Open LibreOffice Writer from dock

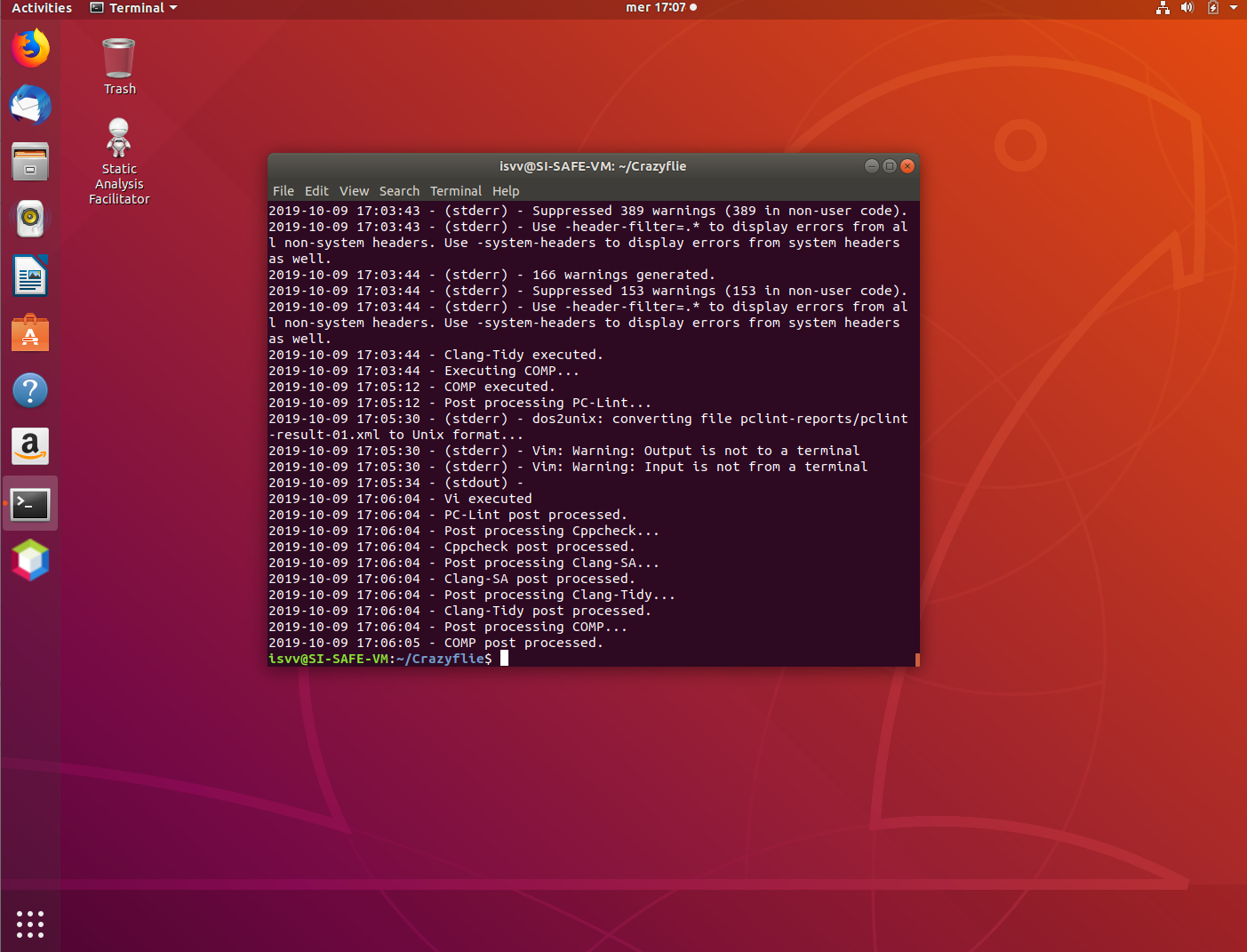pyautogui.click(x=30, y=276)
